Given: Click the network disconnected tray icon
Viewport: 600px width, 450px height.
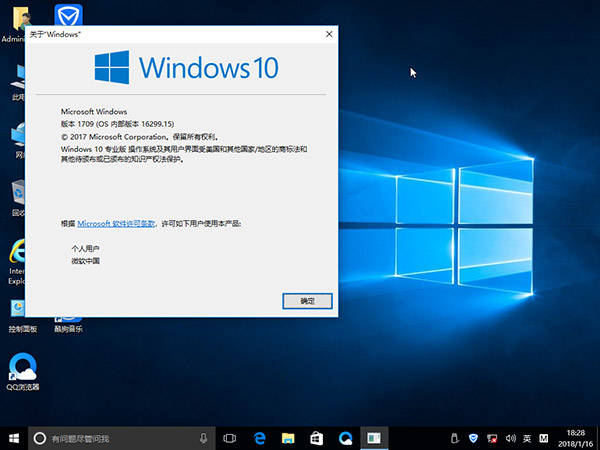Looking at the screenshot, I should 492,438.
